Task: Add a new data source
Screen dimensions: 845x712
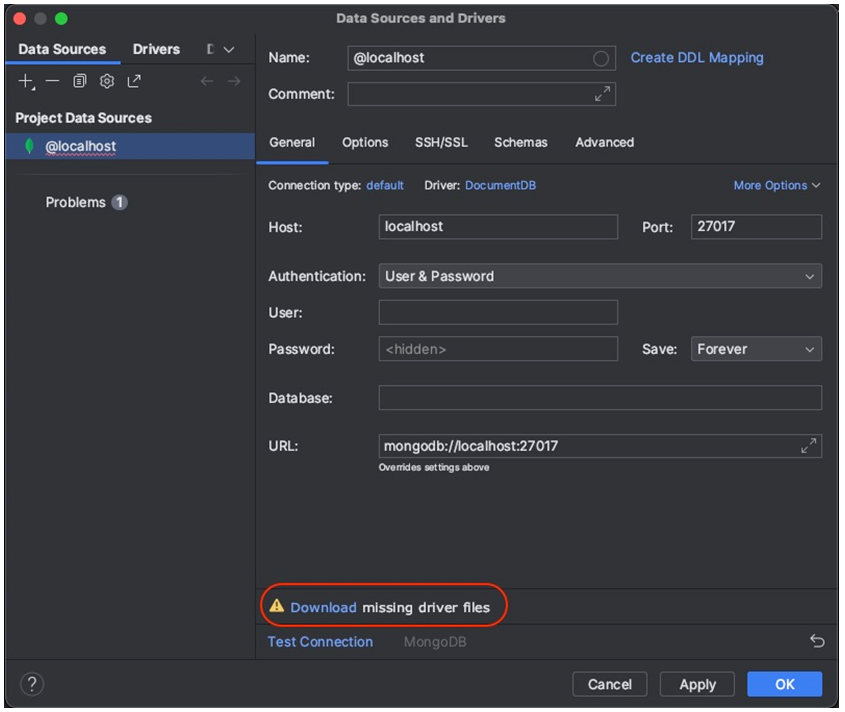Action: (24, 81)
